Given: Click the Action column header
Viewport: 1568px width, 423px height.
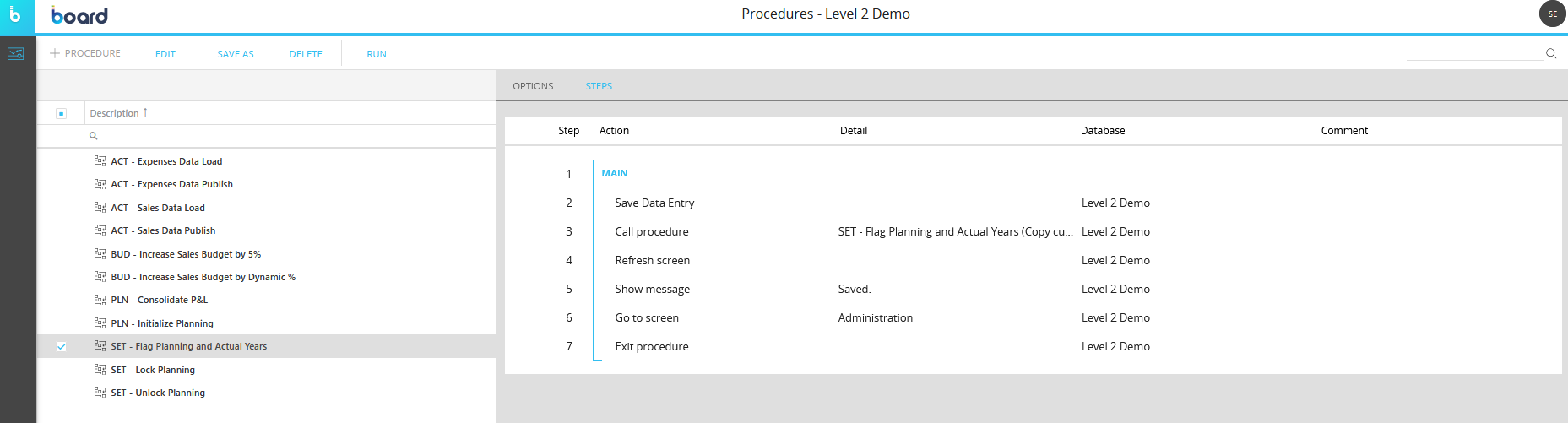Looking at the screenshot, I should click(x=614, y=130).
